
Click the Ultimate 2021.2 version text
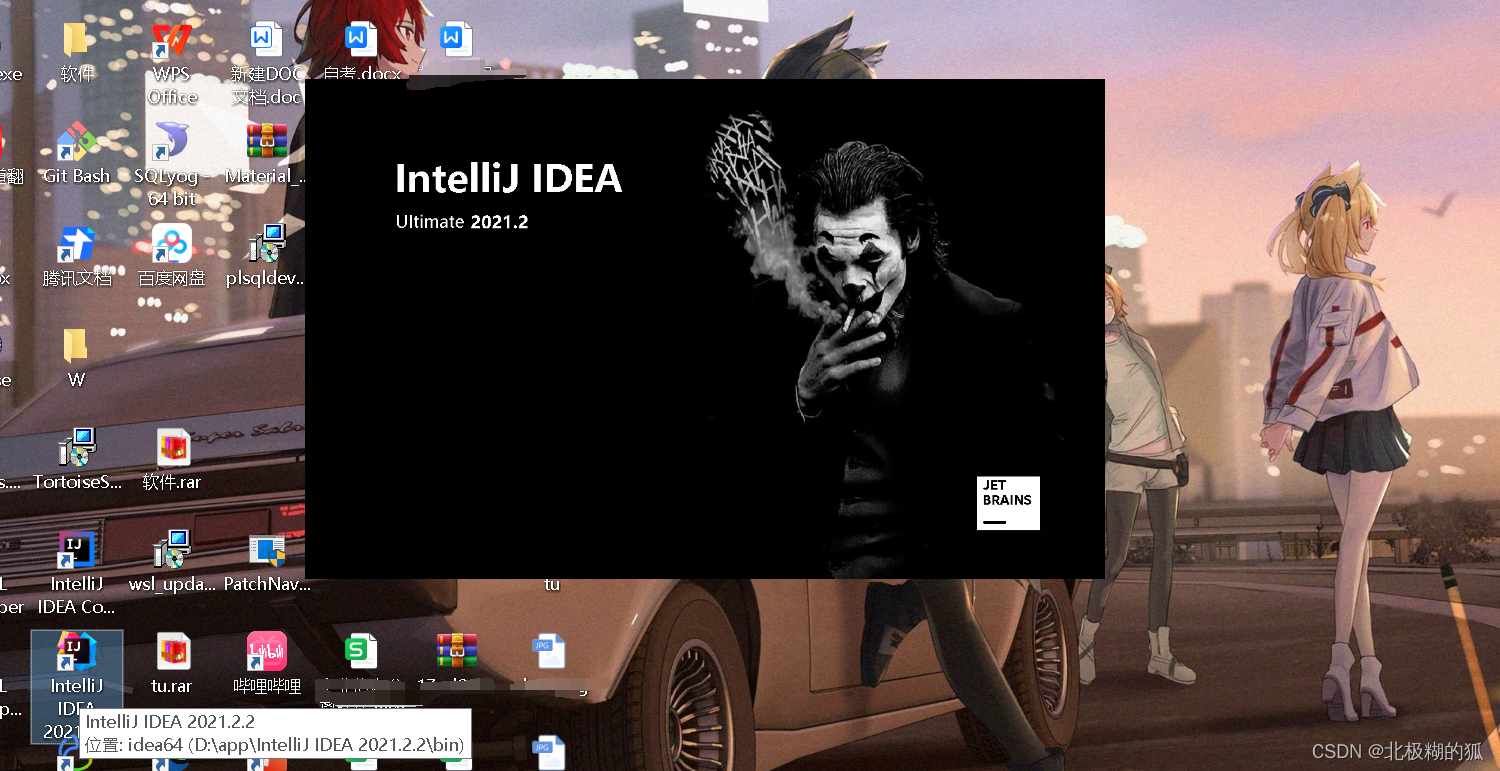coord(462,222)
